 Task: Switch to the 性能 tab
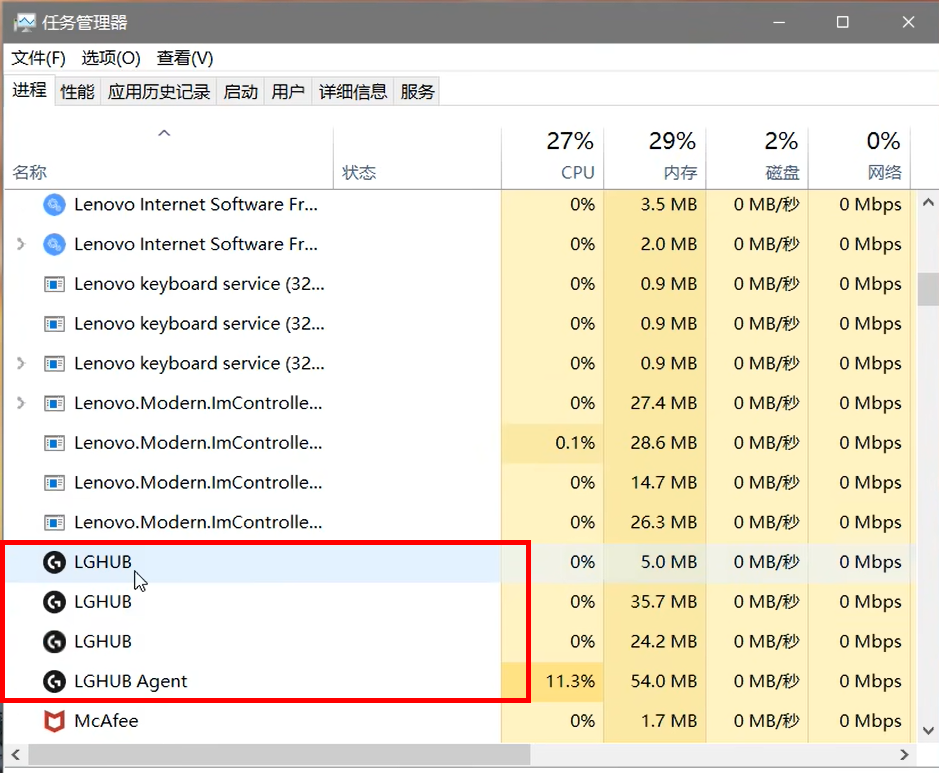tap(78, 92)
